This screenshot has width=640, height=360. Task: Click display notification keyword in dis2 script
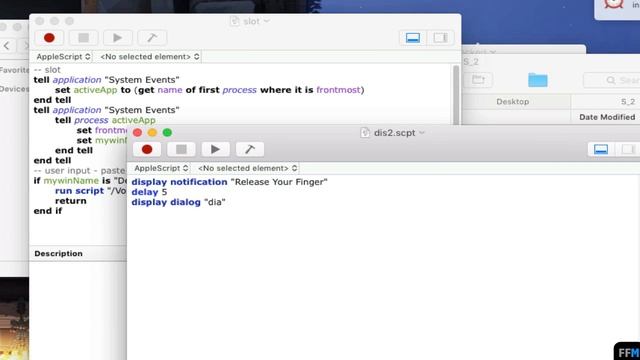179,182
